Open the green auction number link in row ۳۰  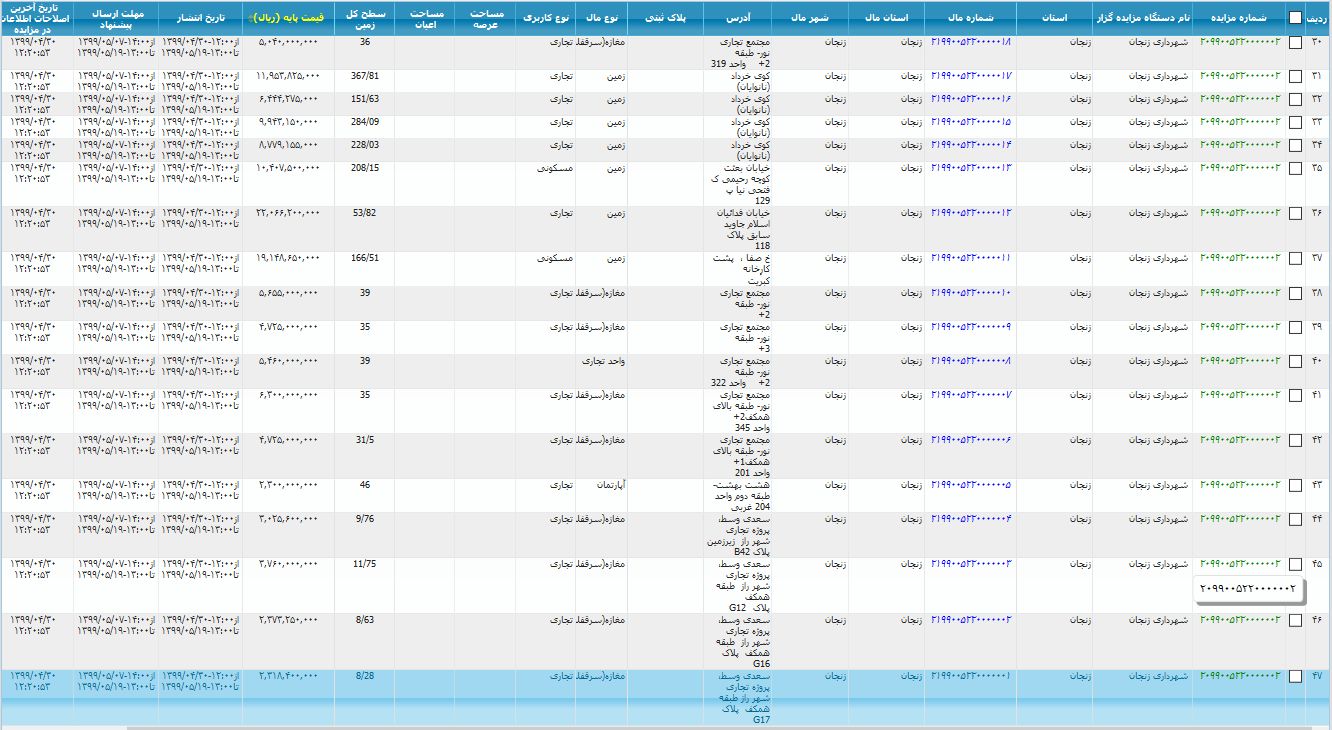1240,42
